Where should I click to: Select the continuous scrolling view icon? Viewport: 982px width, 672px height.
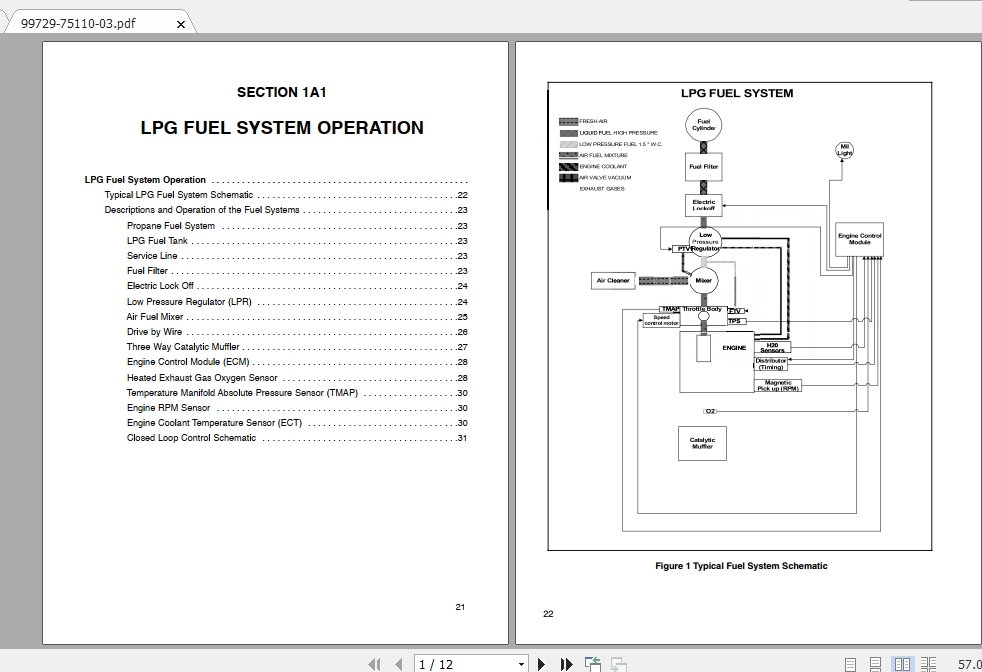[876, 663]
